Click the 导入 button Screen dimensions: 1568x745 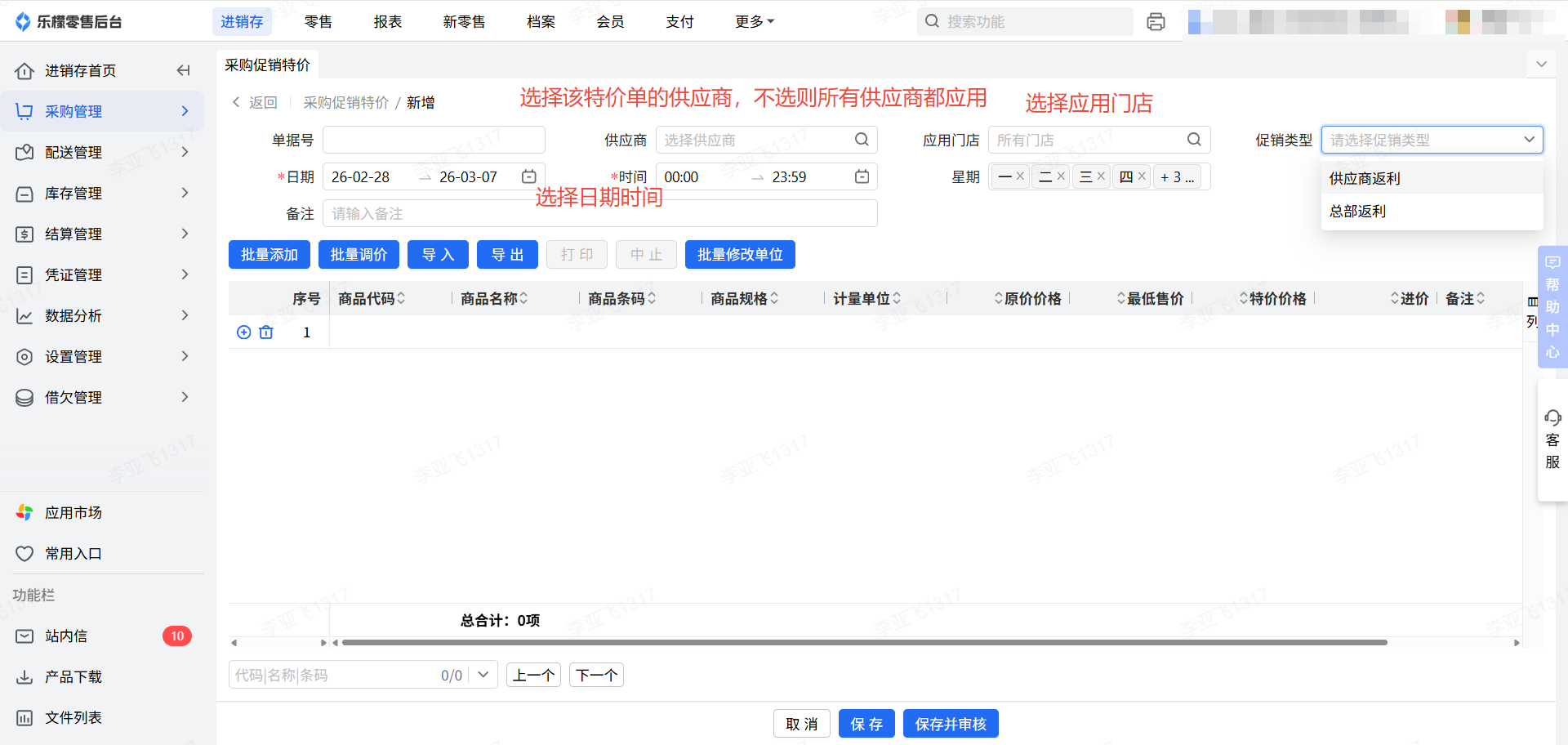(439, 255)
